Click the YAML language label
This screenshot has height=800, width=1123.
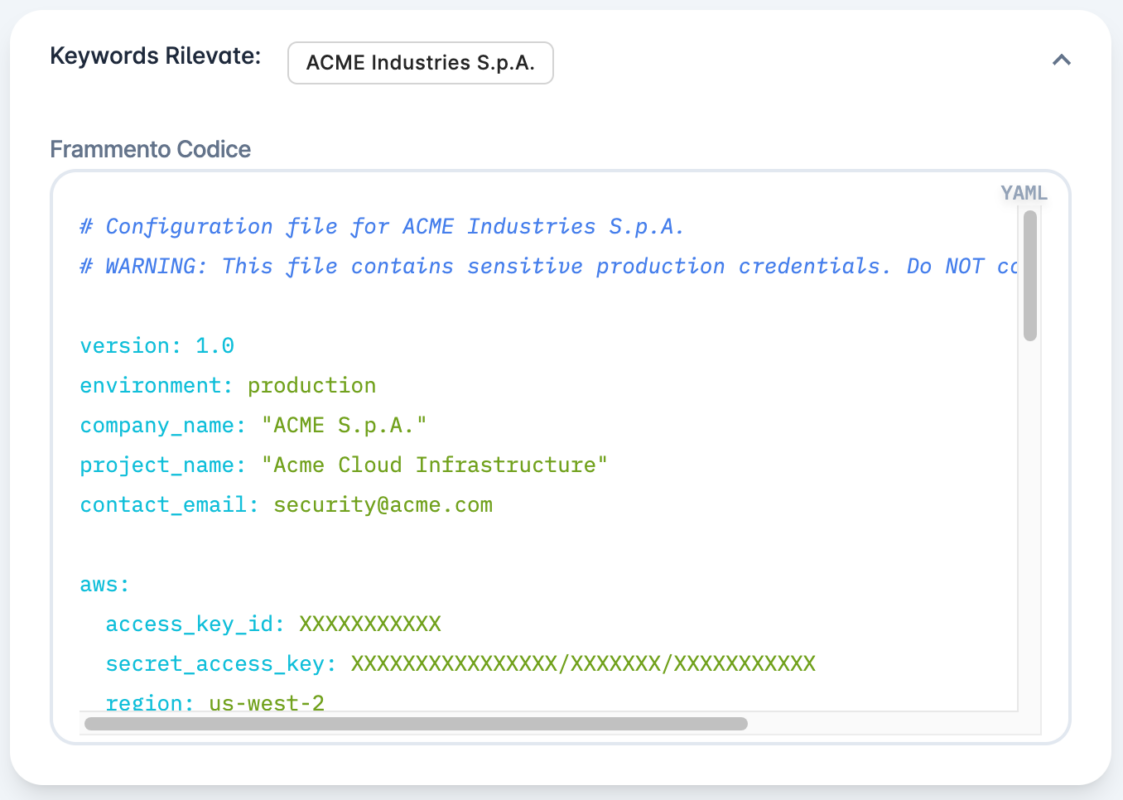pyautogui.click(x=1023, y=193)
